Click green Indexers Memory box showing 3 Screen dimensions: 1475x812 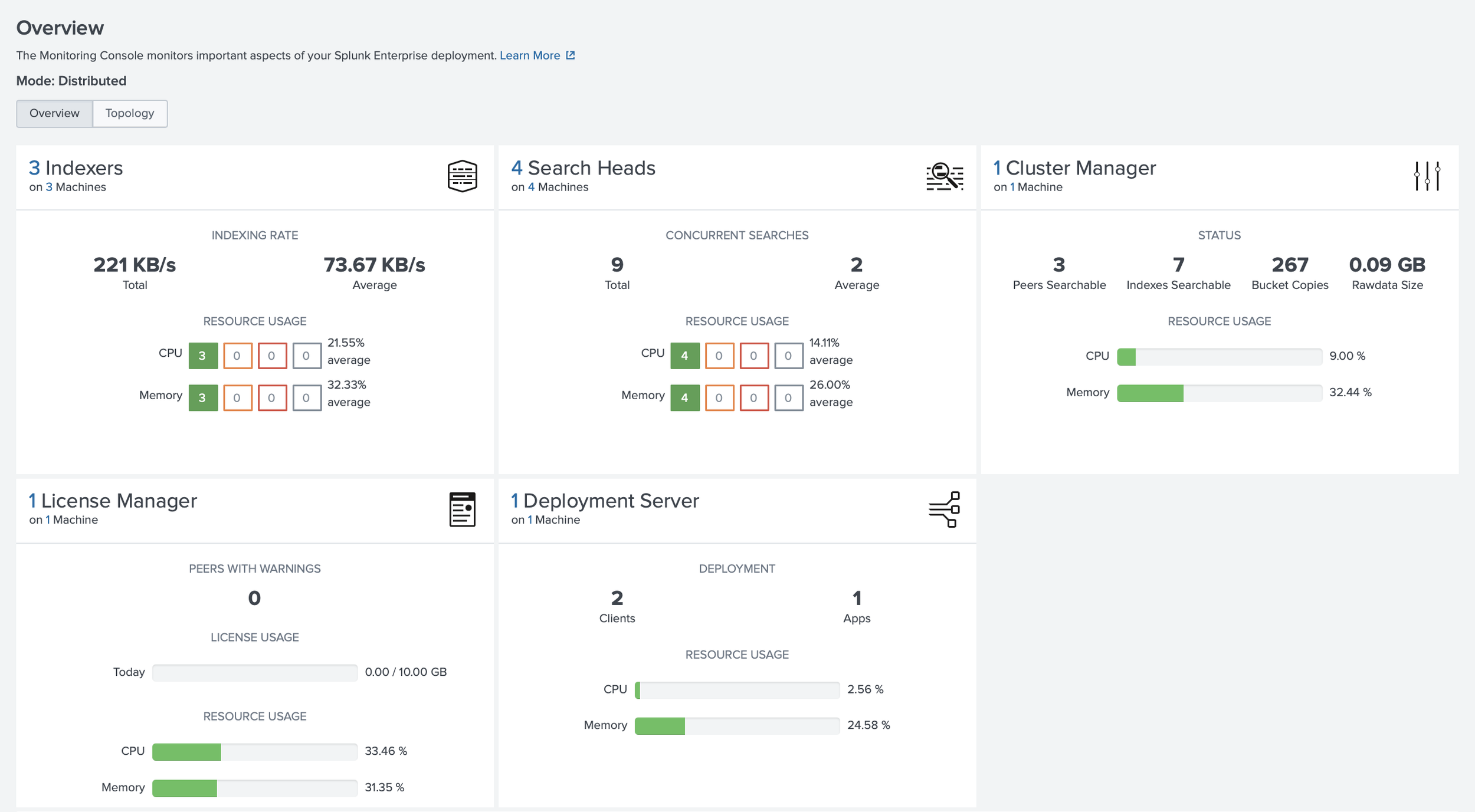(x=203, y=397)
